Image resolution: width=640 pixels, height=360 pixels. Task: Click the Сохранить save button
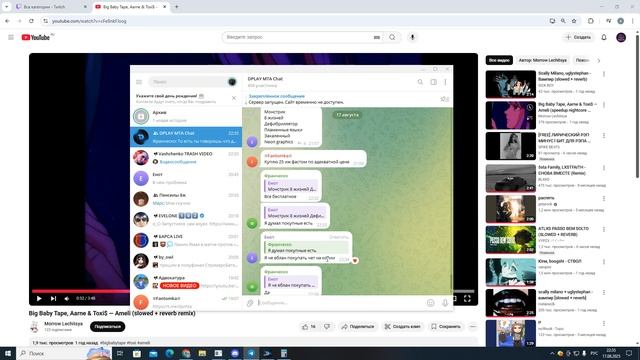(x=446, y=327)
